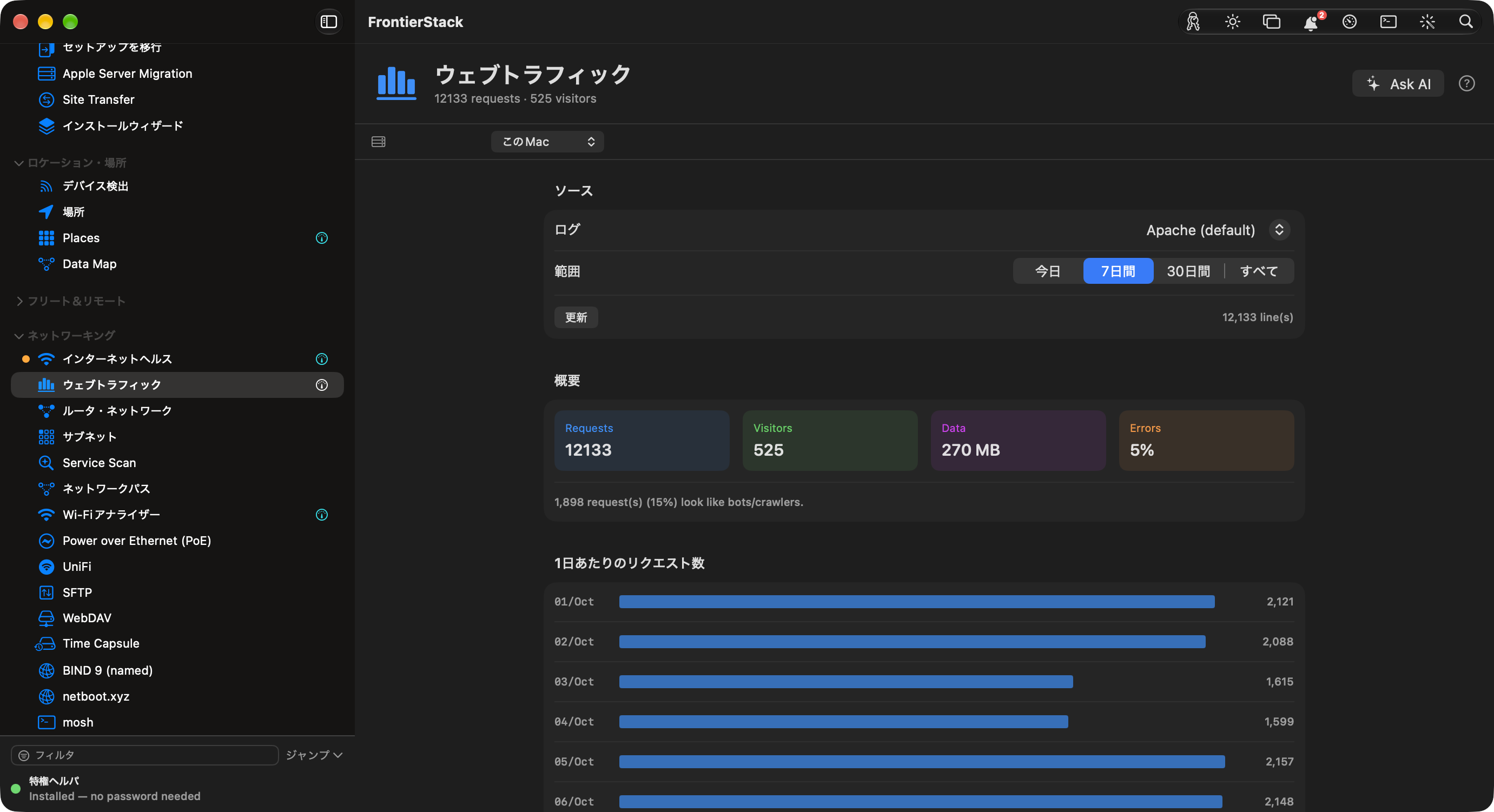Screen dimensions: 1494x812
Task: Focus the フィルタ sidebar filter field
Action: tap(145, 756)
